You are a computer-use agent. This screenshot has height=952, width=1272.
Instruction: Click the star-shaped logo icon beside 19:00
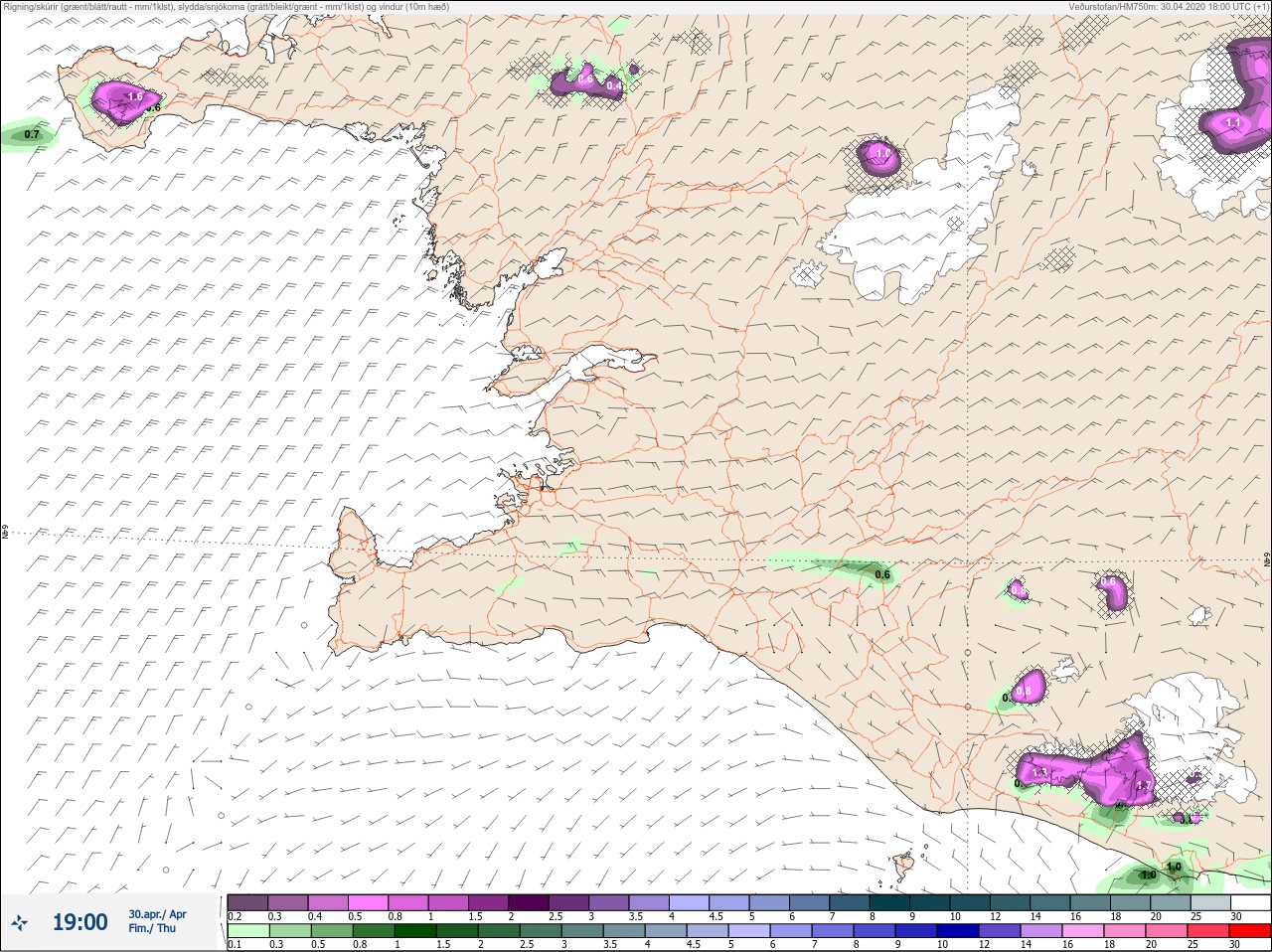point(19,923)
